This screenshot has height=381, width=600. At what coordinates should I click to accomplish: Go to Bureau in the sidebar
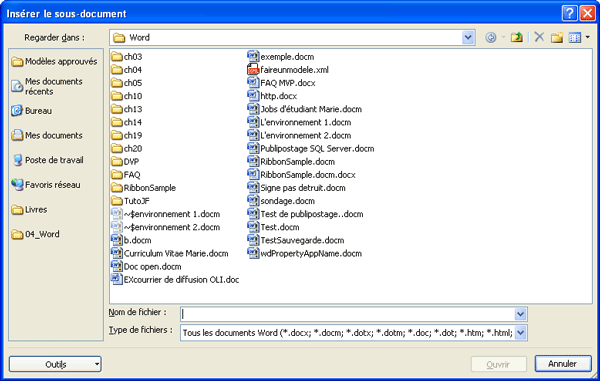click(32, 111)
